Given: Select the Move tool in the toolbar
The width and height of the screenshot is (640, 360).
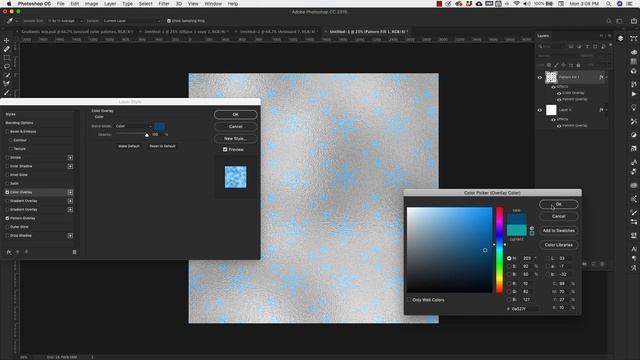Looking at the screenshot, I should 7,41.
